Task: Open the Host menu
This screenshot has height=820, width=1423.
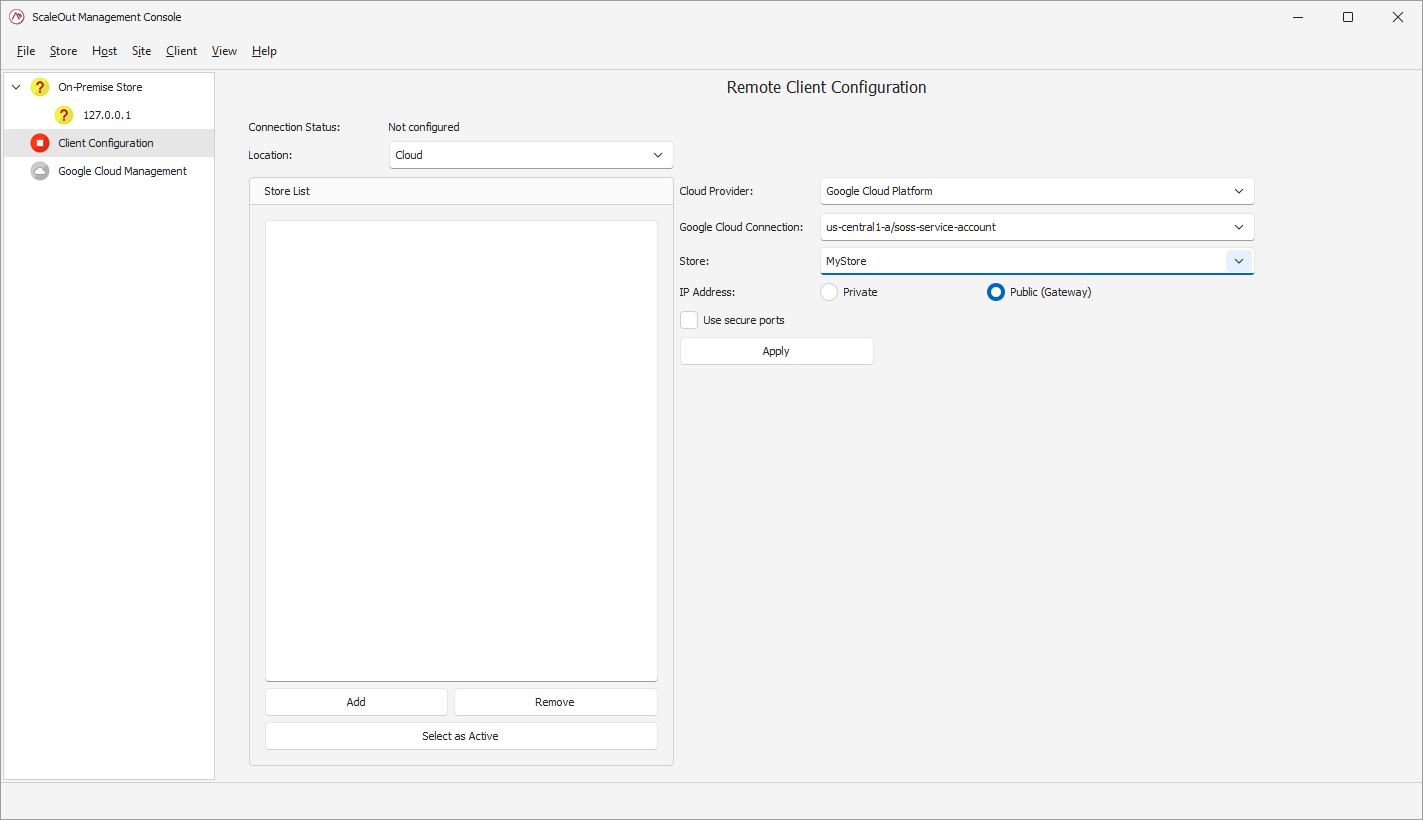Action: pyautogui.click(x=104, y=51)
